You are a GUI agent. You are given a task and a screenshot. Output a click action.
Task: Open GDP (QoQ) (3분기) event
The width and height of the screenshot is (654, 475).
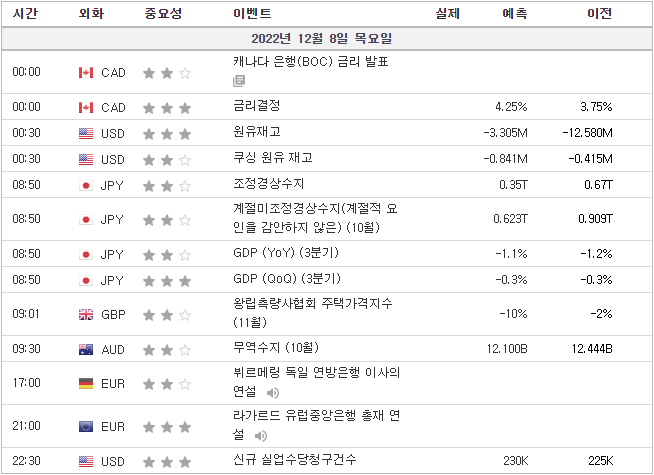click(x=287, y=278)
